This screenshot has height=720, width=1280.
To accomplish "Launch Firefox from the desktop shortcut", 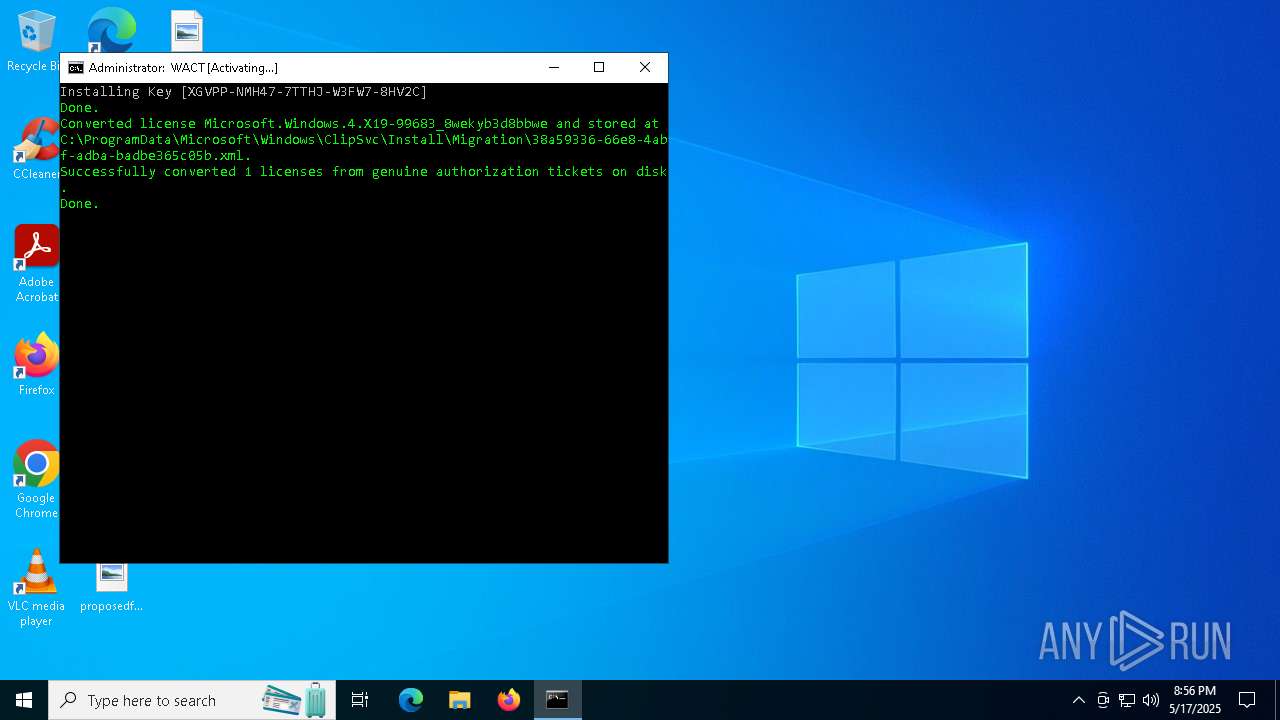I will pyautogui.click(x=36, y=364).
